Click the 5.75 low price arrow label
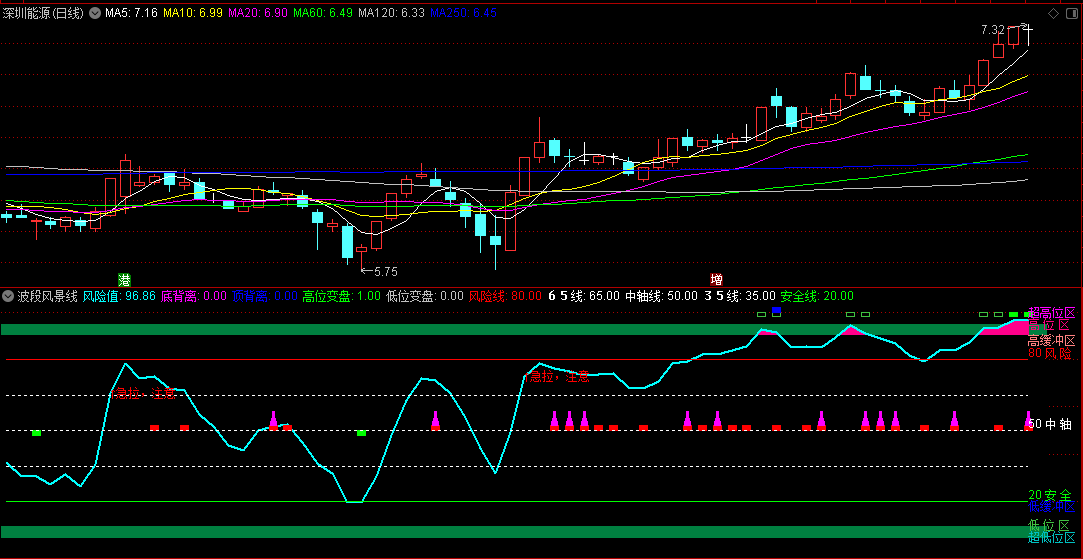 pos(378,271)
